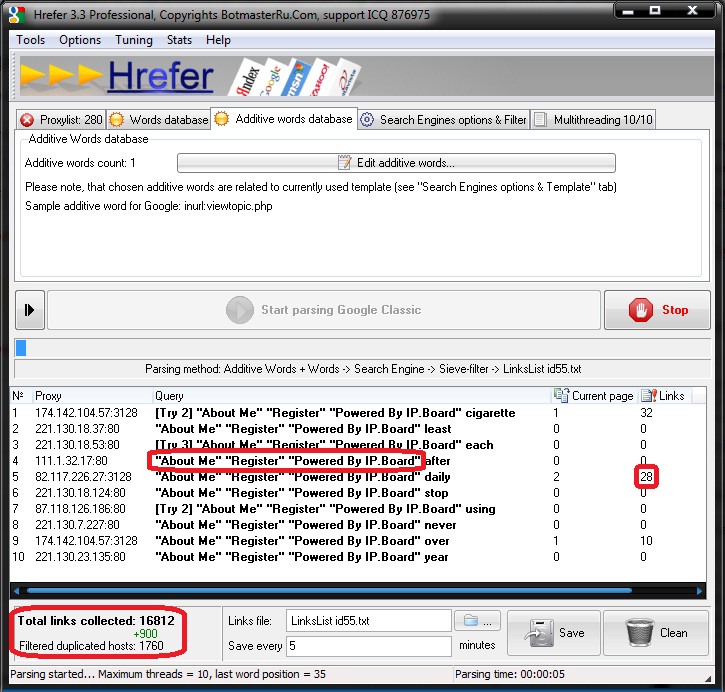The height and width of the screenshot is (692, 725).
Task: Open the Tools menu
Action: pos(31,40)
